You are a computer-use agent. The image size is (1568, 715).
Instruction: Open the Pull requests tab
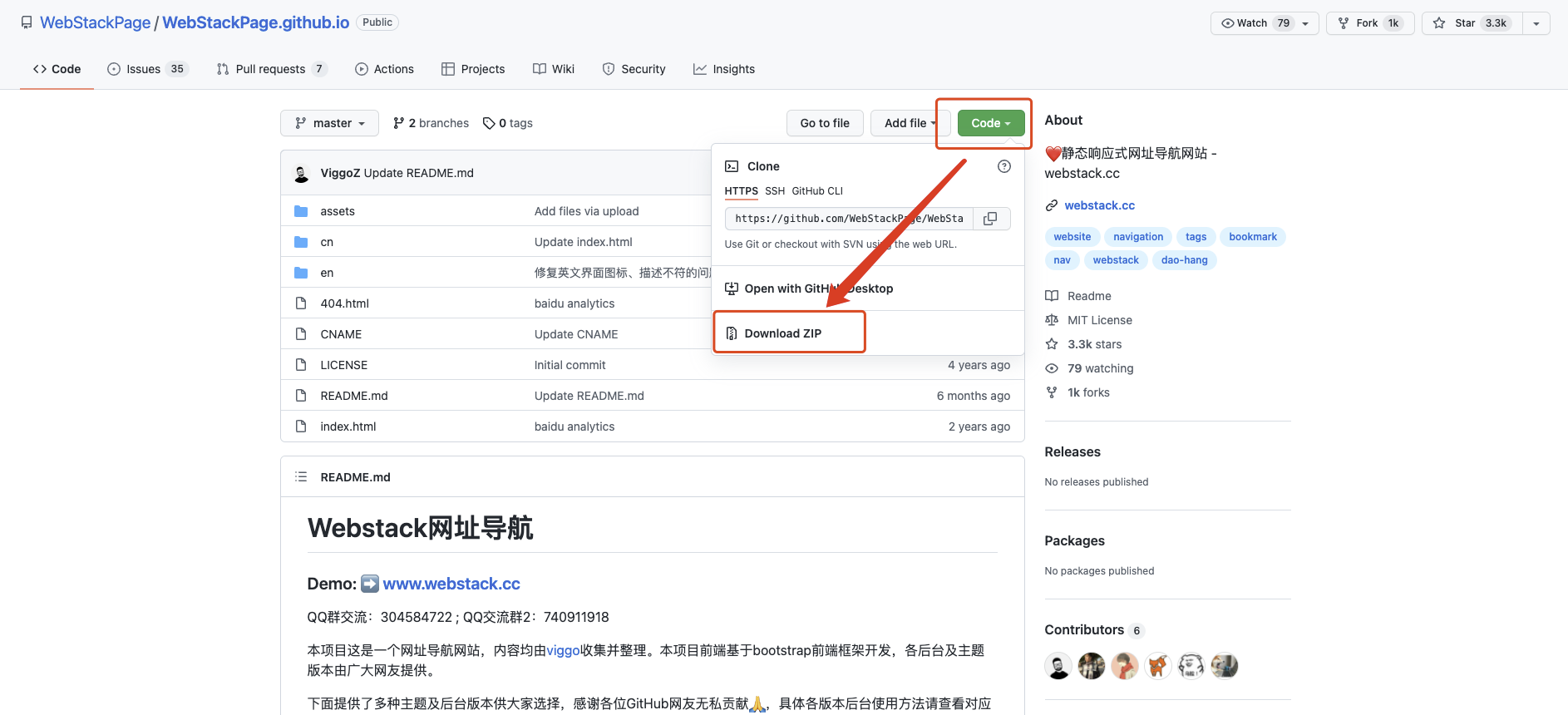(x=272, y=69)
